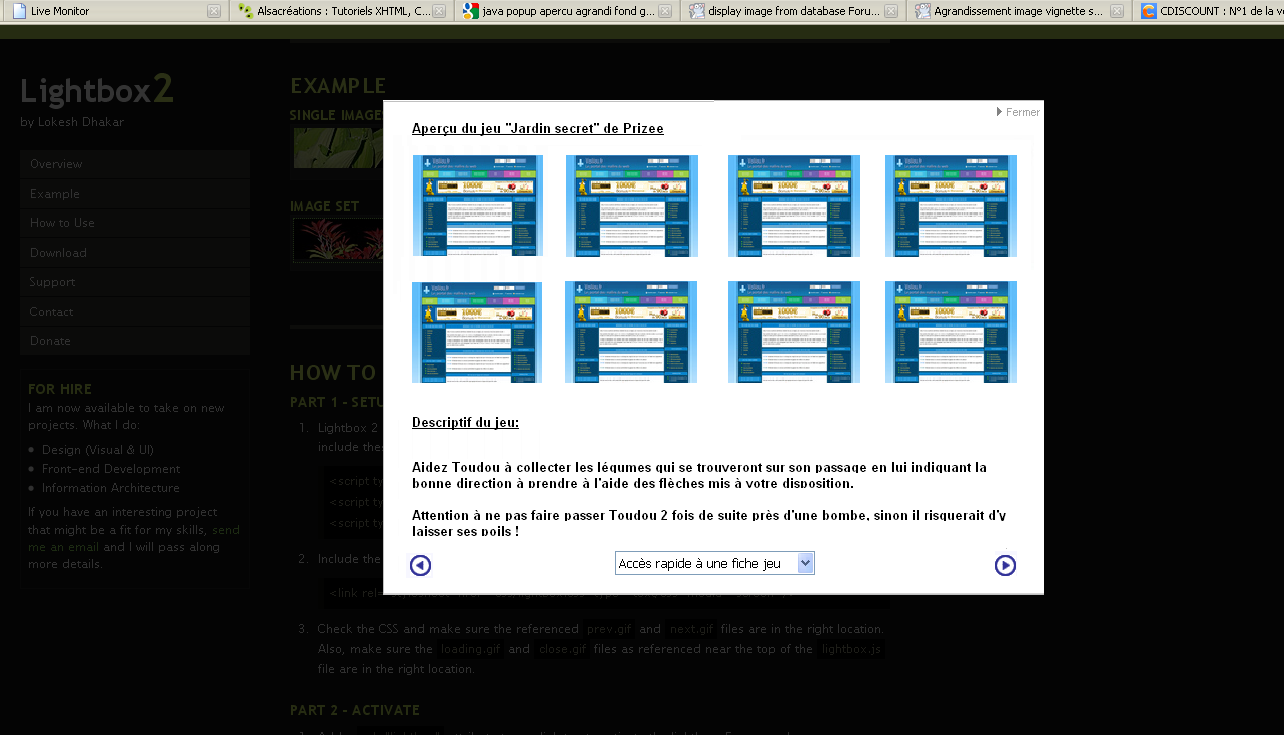Open Download in Lightbox sidebar menu

[135, 253]
